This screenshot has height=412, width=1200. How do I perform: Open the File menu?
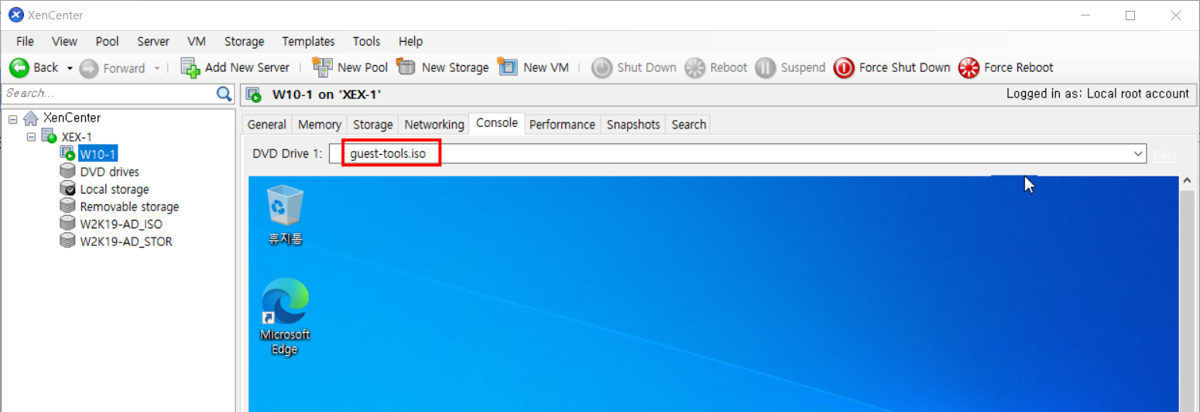[x=25, y=41]
